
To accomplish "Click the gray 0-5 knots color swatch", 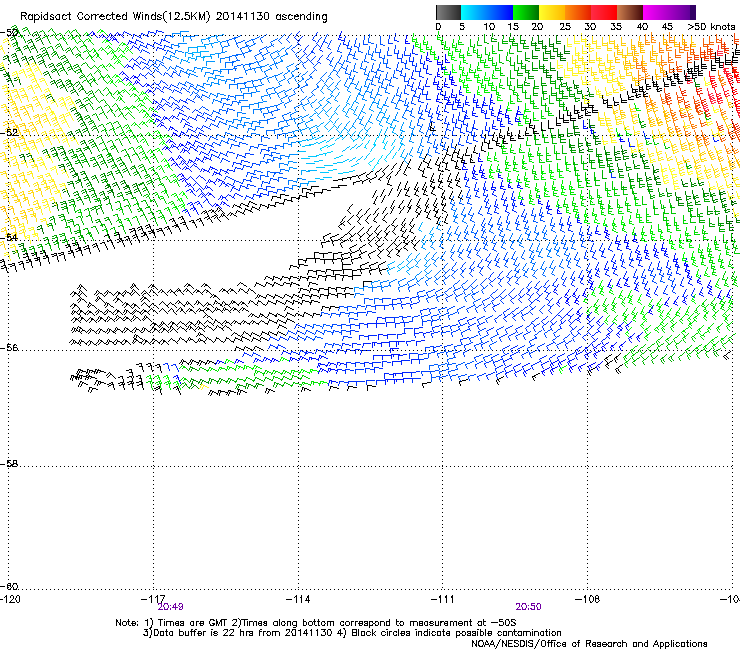I will point(448,12).
